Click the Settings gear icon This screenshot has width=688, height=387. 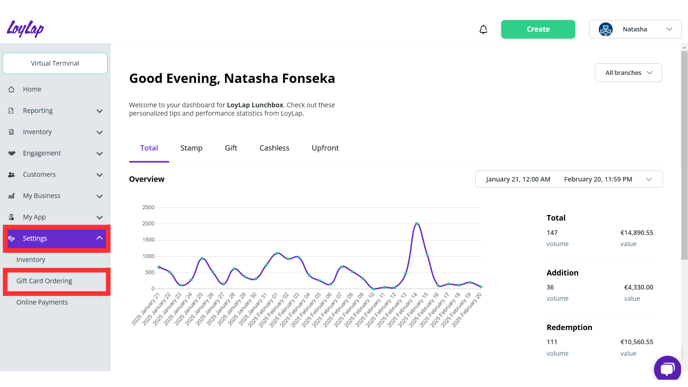pyautogui.click(x=12, y=238)
